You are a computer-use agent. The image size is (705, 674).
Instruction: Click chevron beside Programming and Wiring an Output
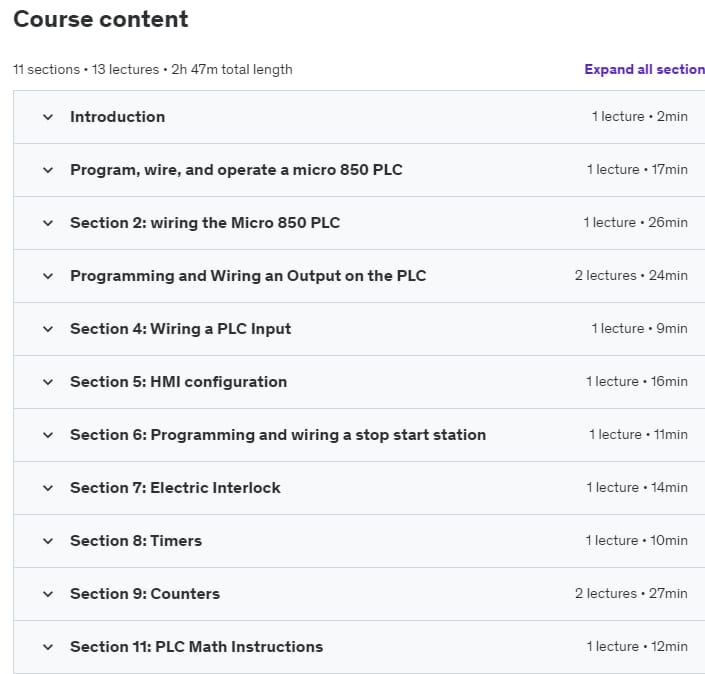47,276
